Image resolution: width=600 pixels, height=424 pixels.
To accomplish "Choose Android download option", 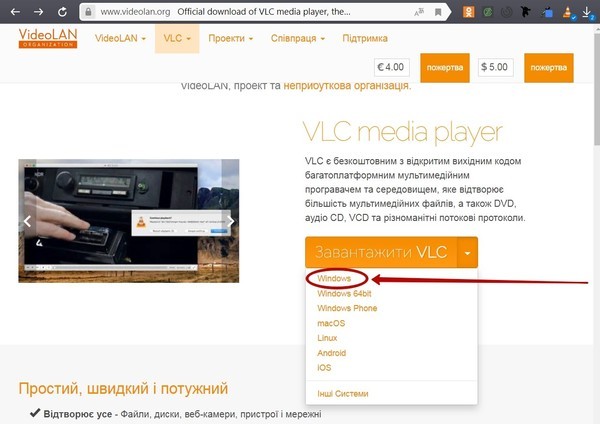I will (x=331, y=353).
